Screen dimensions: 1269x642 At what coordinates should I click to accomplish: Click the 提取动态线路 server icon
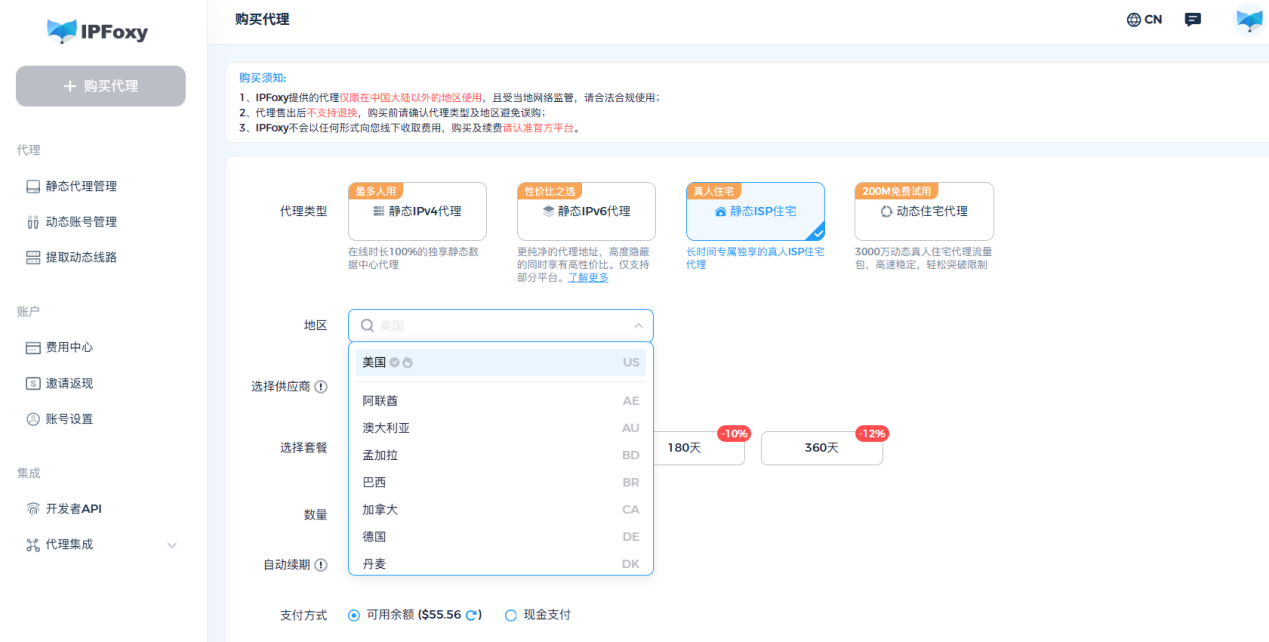pos(33,257)
